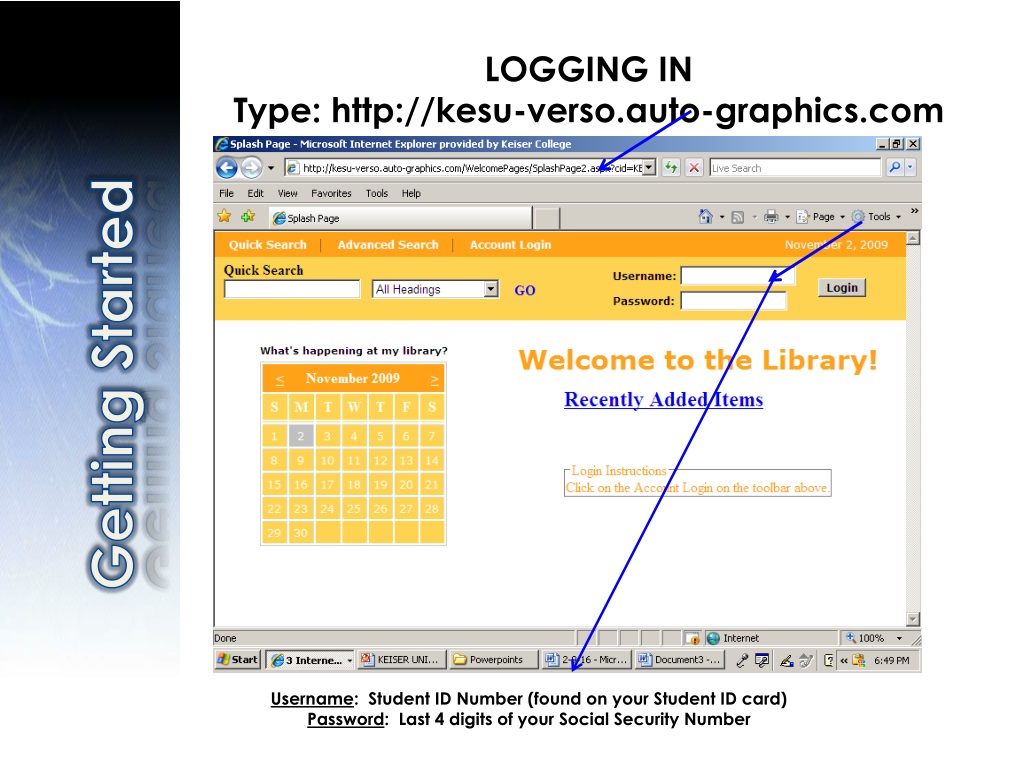Click the page scrollbar down arrow
This screenshot has width=1024, height=768.
point(913,618)
